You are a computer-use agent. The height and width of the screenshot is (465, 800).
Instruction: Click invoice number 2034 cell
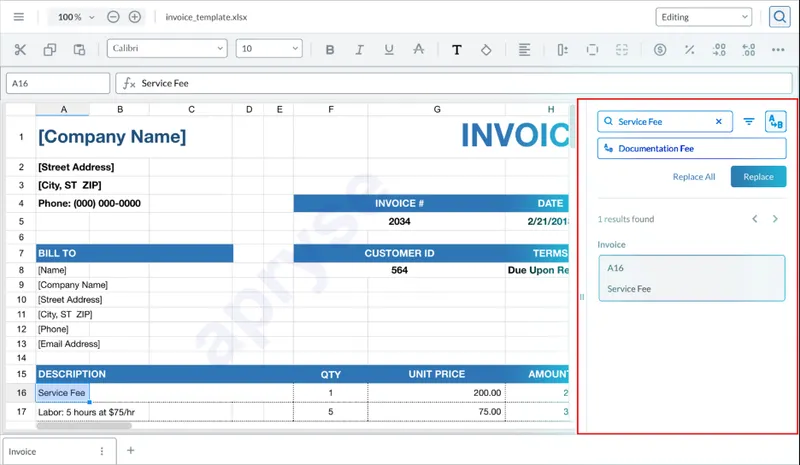[399, 222]
